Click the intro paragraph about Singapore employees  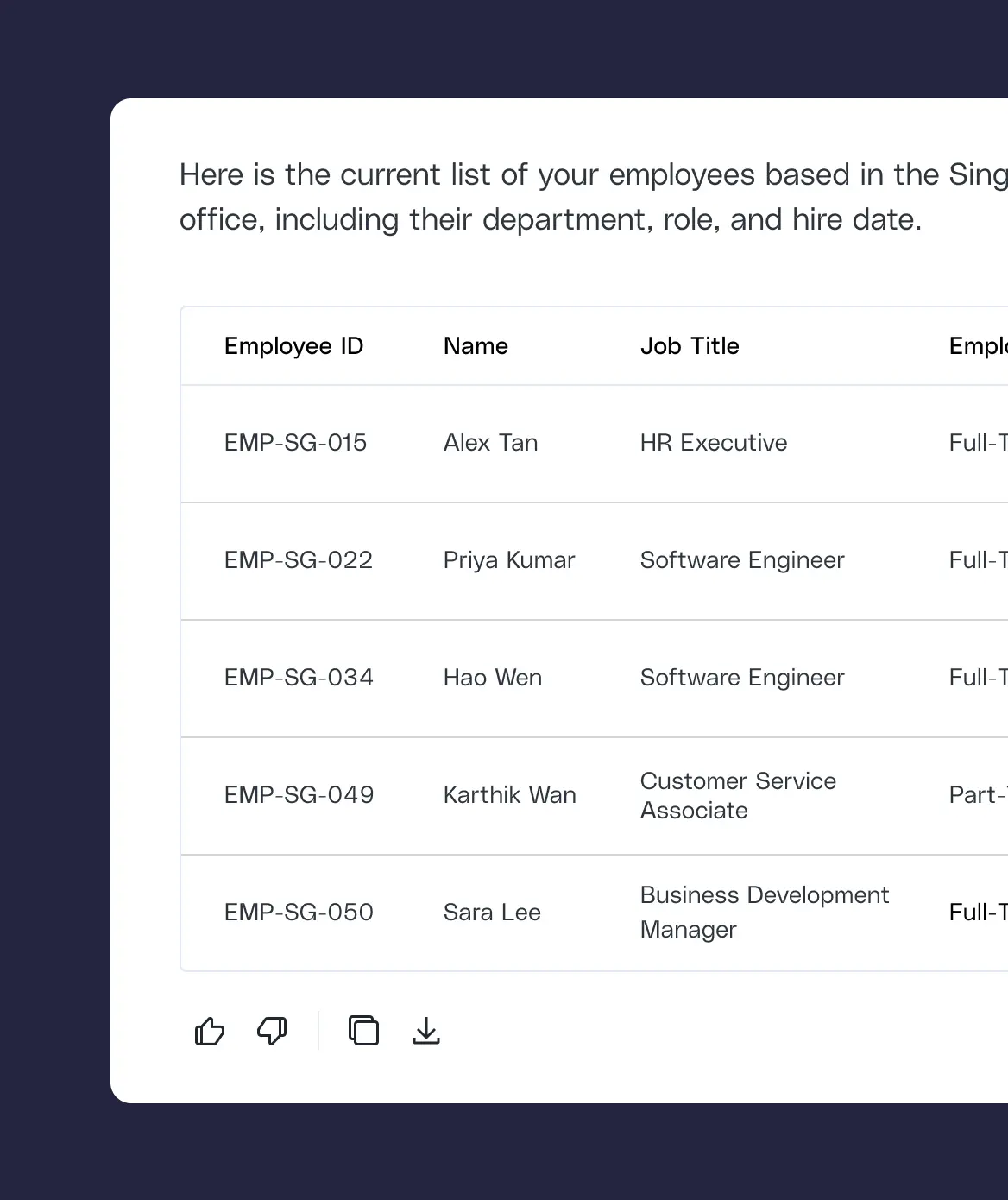tap(594, 197)
